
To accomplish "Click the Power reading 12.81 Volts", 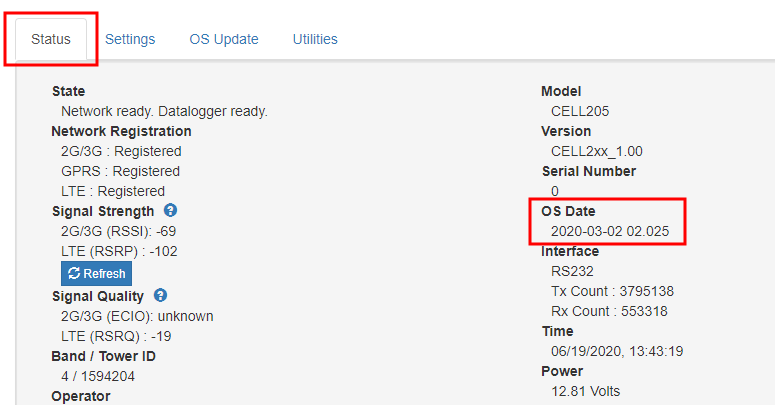I will point(585,391).
